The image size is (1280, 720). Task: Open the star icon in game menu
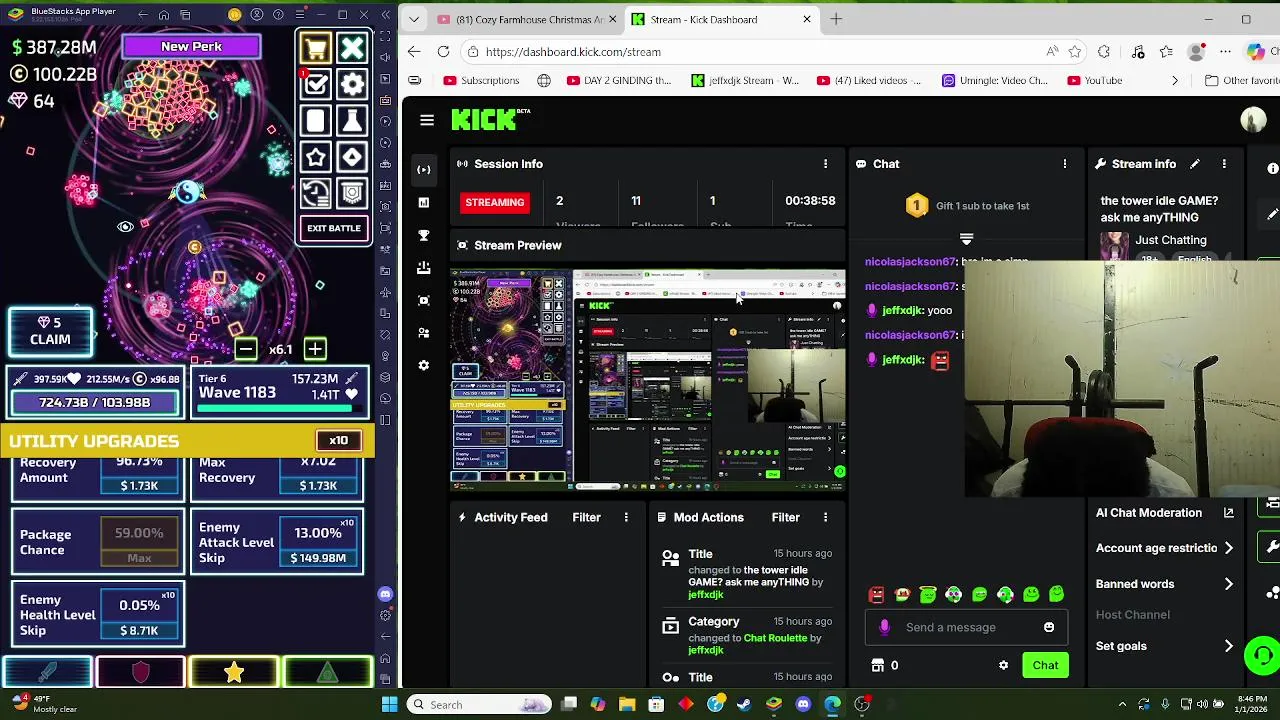316,157
